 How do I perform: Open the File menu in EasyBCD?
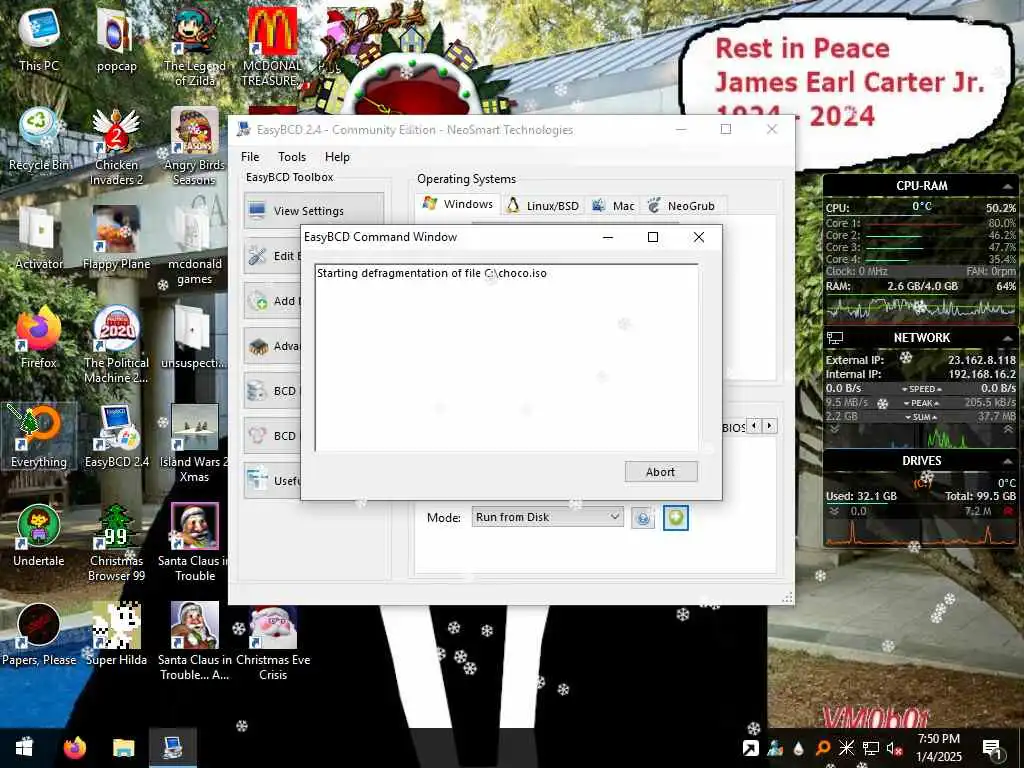[250, 157]
